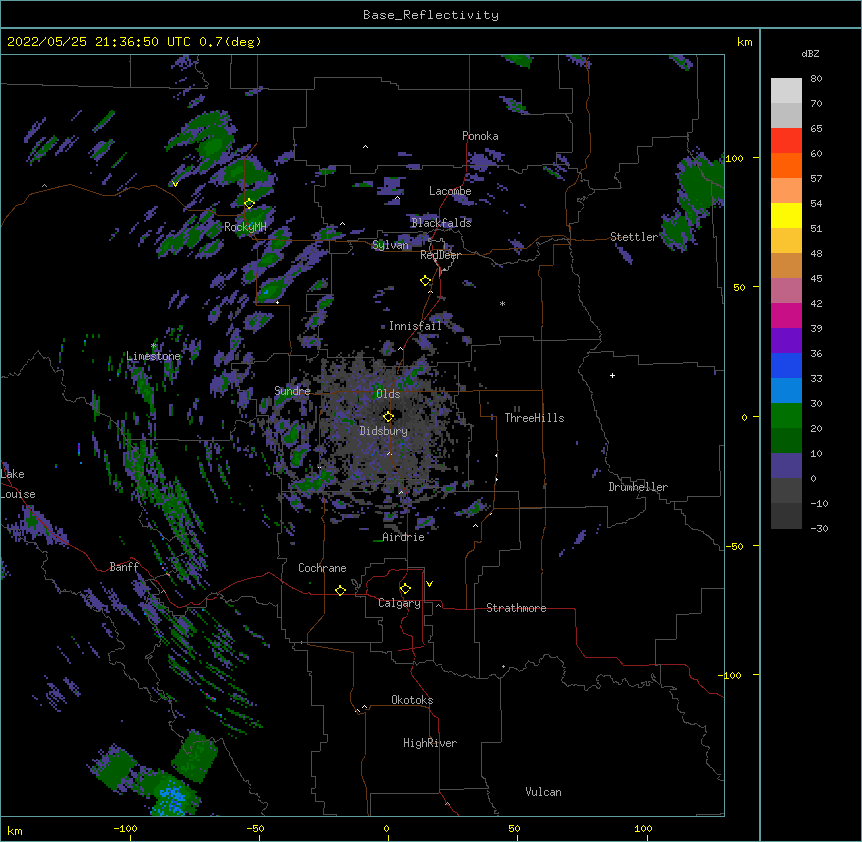Select the Strathmore label
862x842 pixels.
coord(516,608)
